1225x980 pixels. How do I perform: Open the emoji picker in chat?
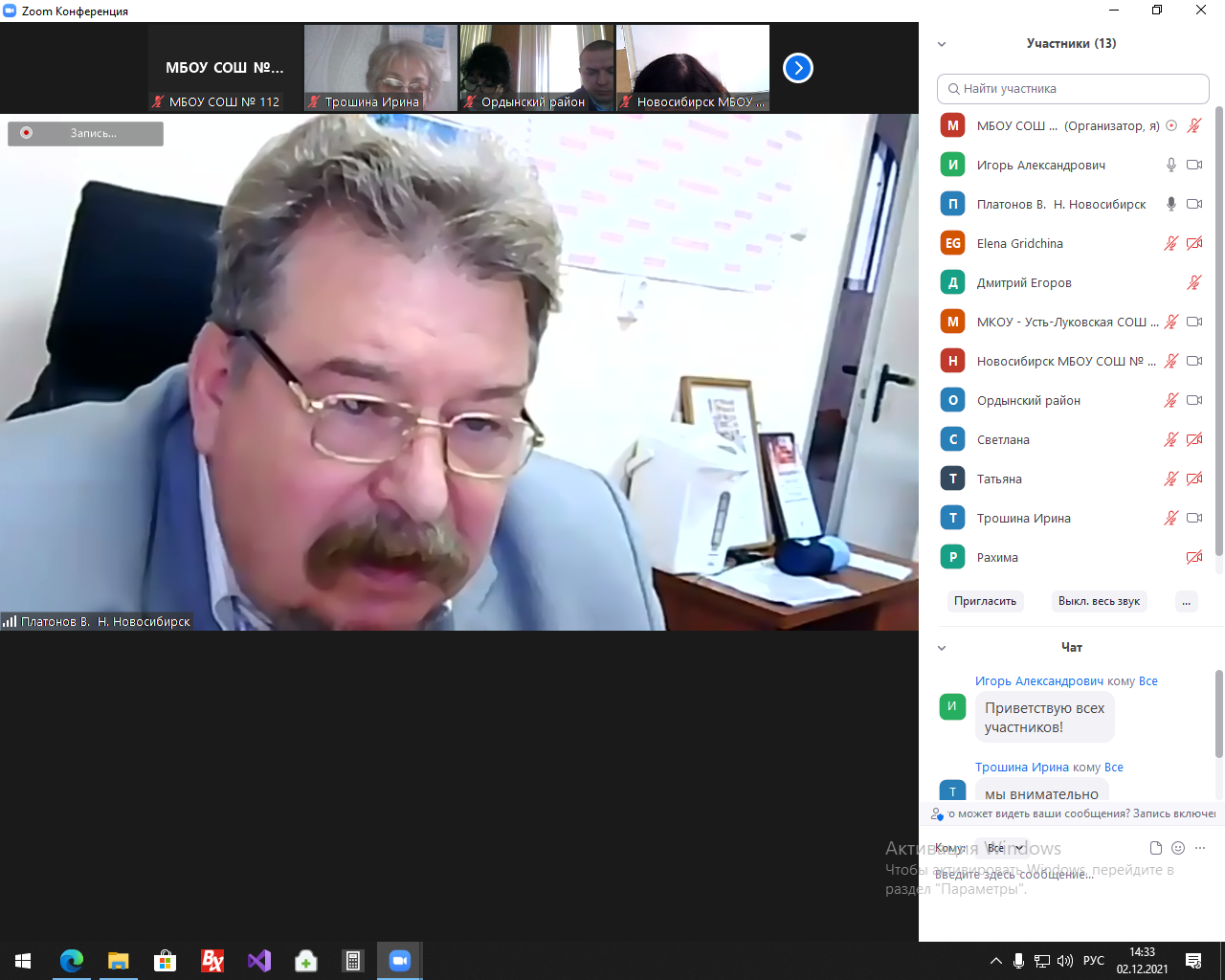(1178, 848)
